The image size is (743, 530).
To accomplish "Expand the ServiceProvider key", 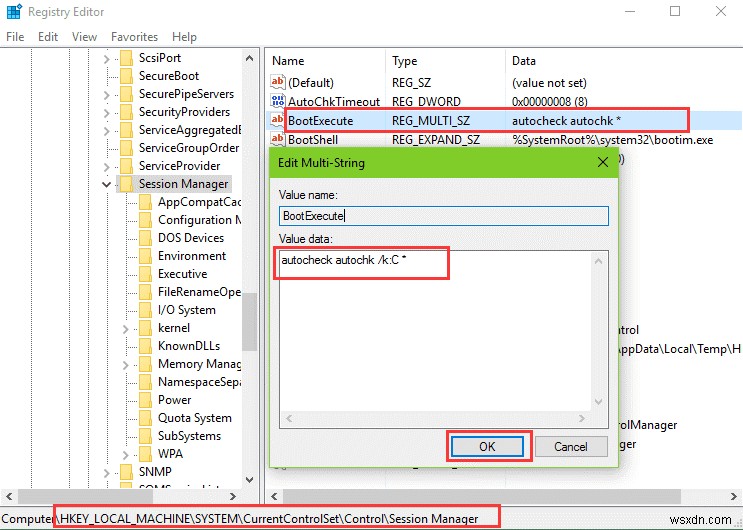I will [107, 167].
